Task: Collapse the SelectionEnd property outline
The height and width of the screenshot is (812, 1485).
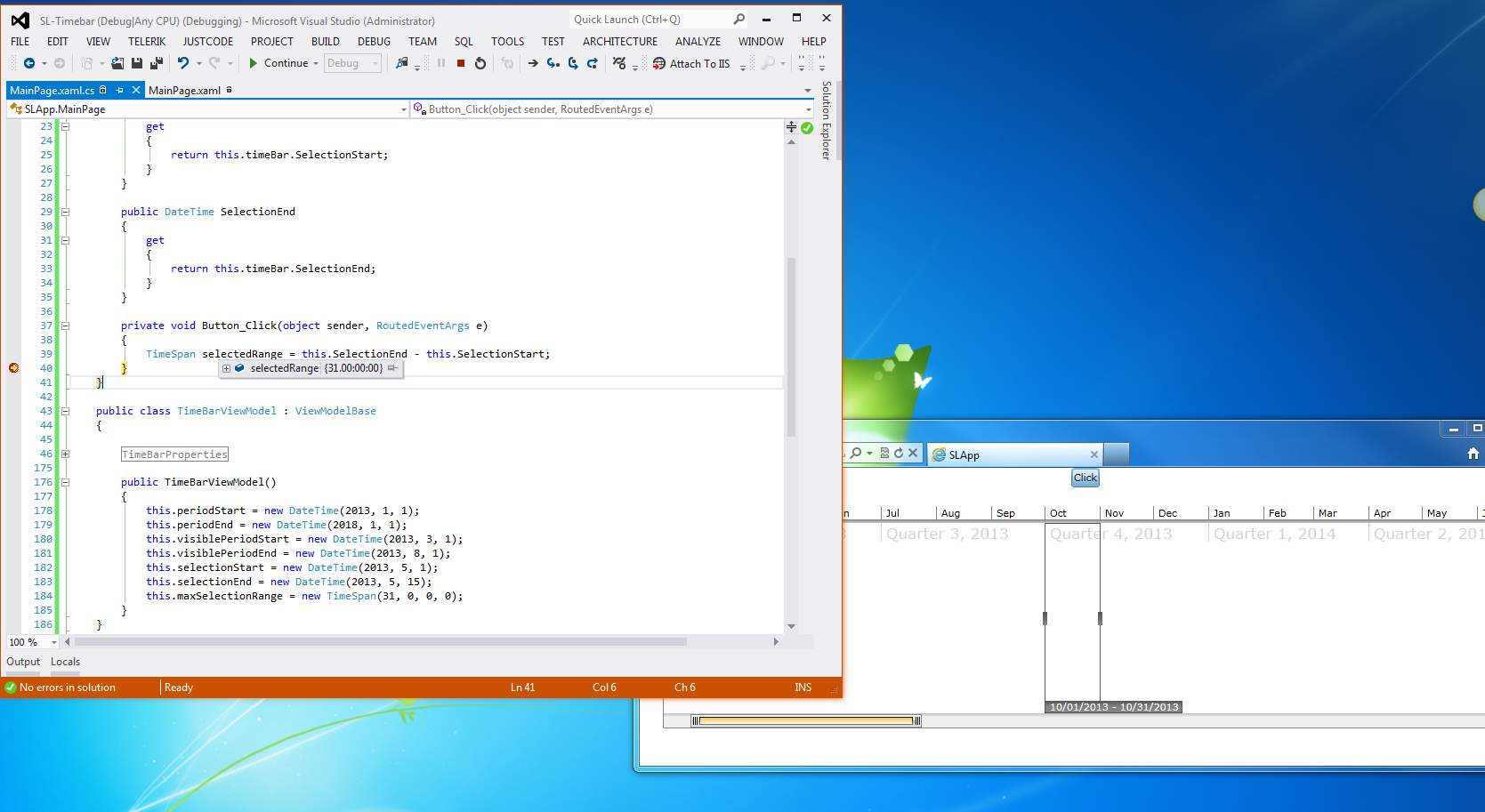Action: tap(65, 212)
